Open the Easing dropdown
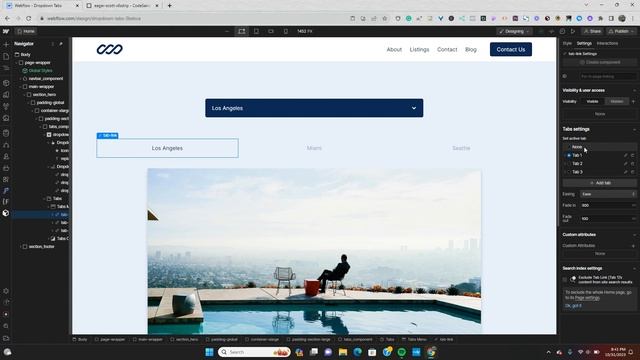The image size is (640, 360). pyautogui.click(x=608, y=194)
